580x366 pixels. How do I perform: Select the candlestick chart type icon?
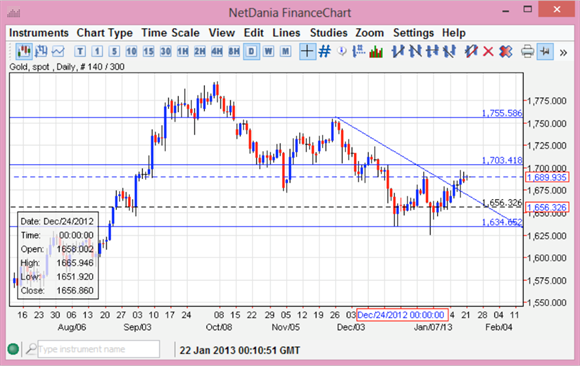[x=24, y=51]
